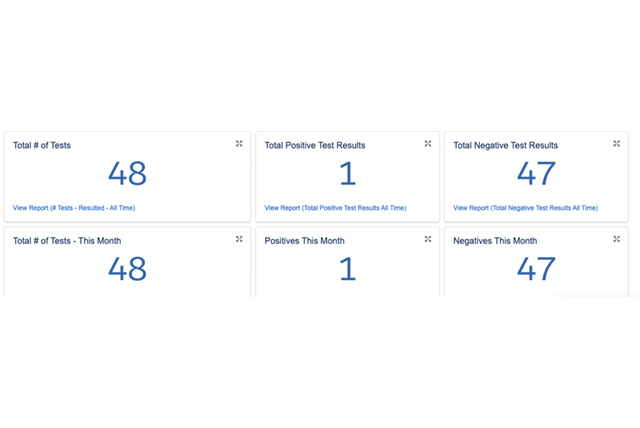Open View Report (# Tests - Resulted - All Time)
Screen dimensions: 640x428
pyautogui.click(x=74, y=208)
